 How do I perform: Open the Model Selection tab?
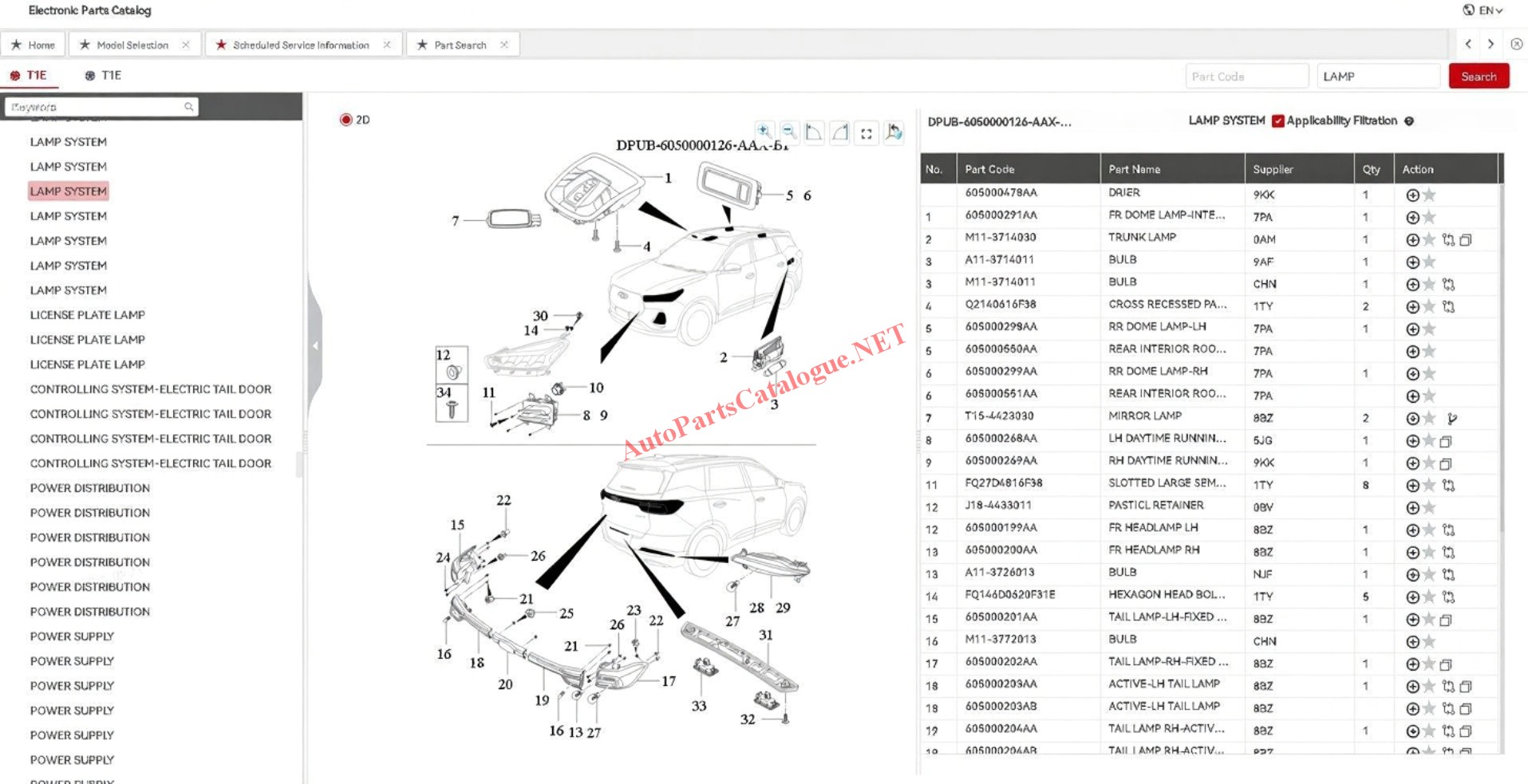[132, 45]
